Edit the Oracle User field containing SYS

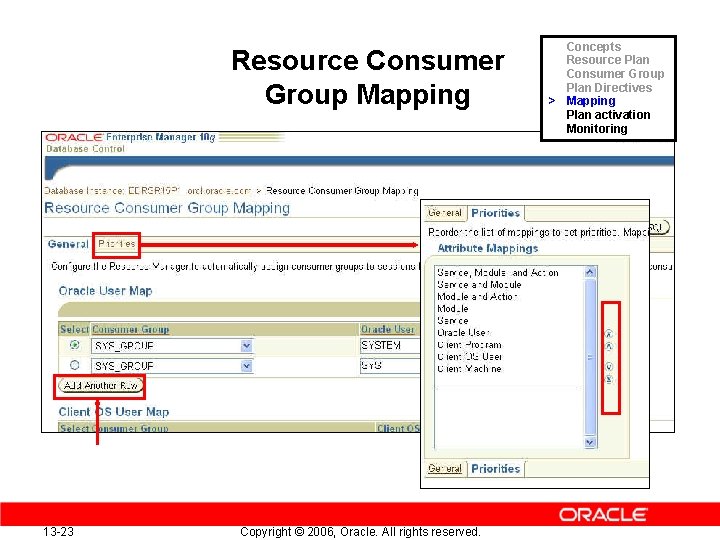(389, 366)
